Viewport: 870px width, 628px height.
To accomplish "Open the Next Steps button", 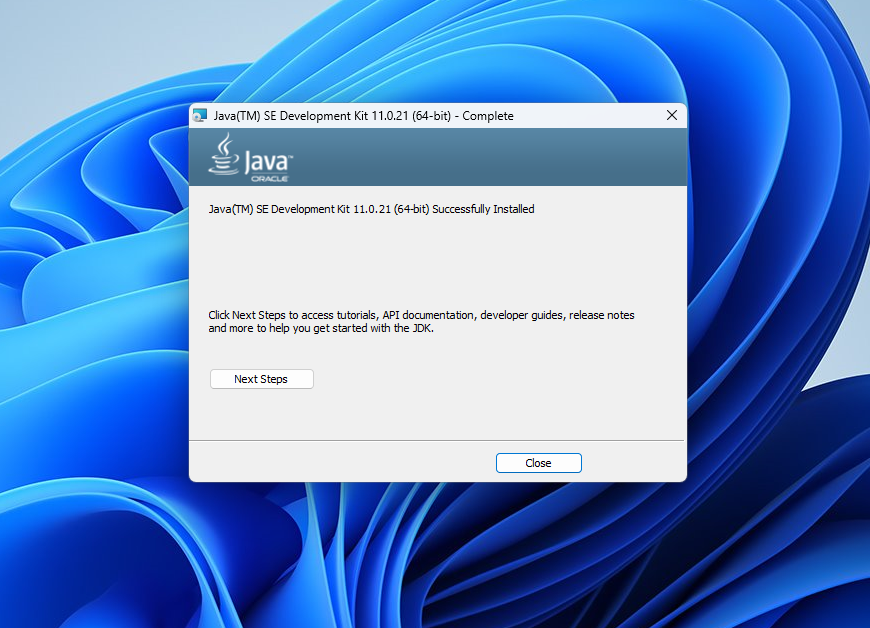I will [261, 379].
